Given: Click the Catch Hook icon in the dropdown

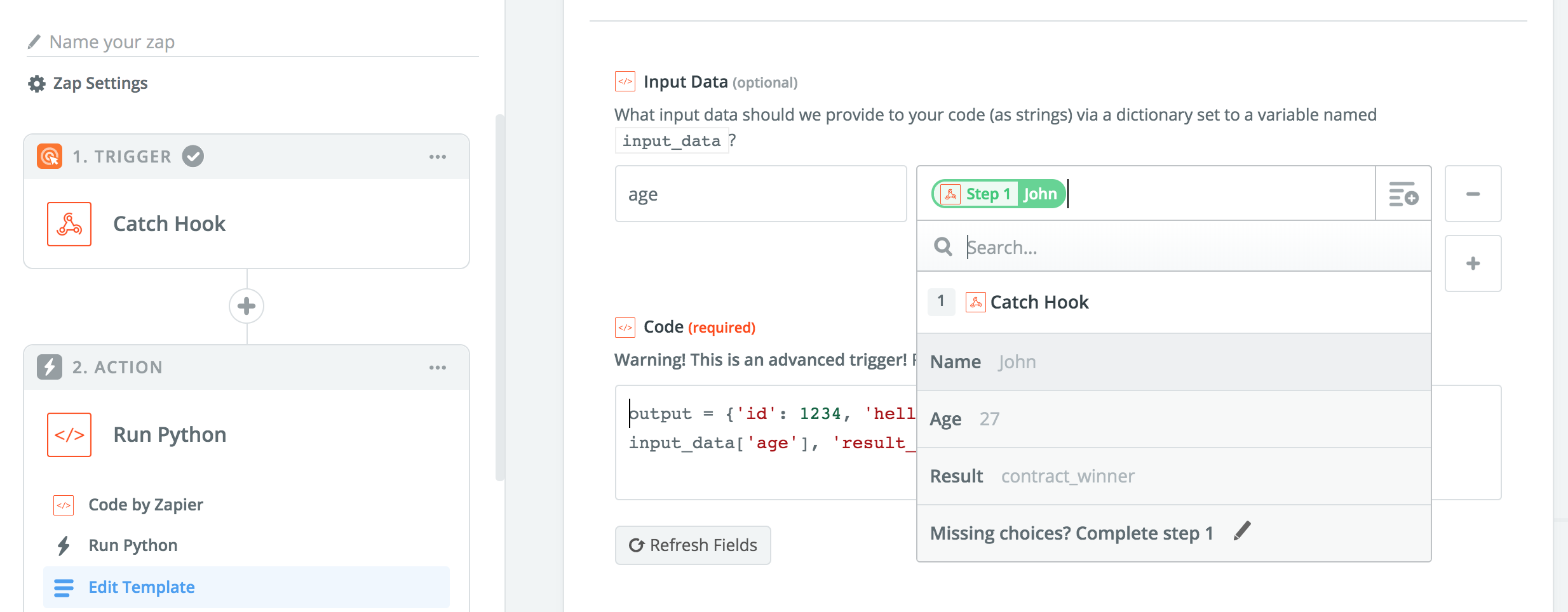Looking at the screenshot, I should (x=976, y=302).
